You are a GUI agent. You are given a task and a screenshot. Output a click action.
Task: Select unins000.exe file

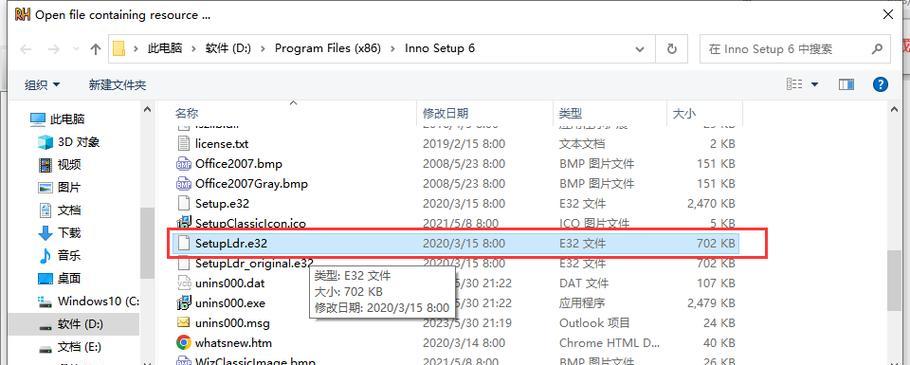point(456,303)
